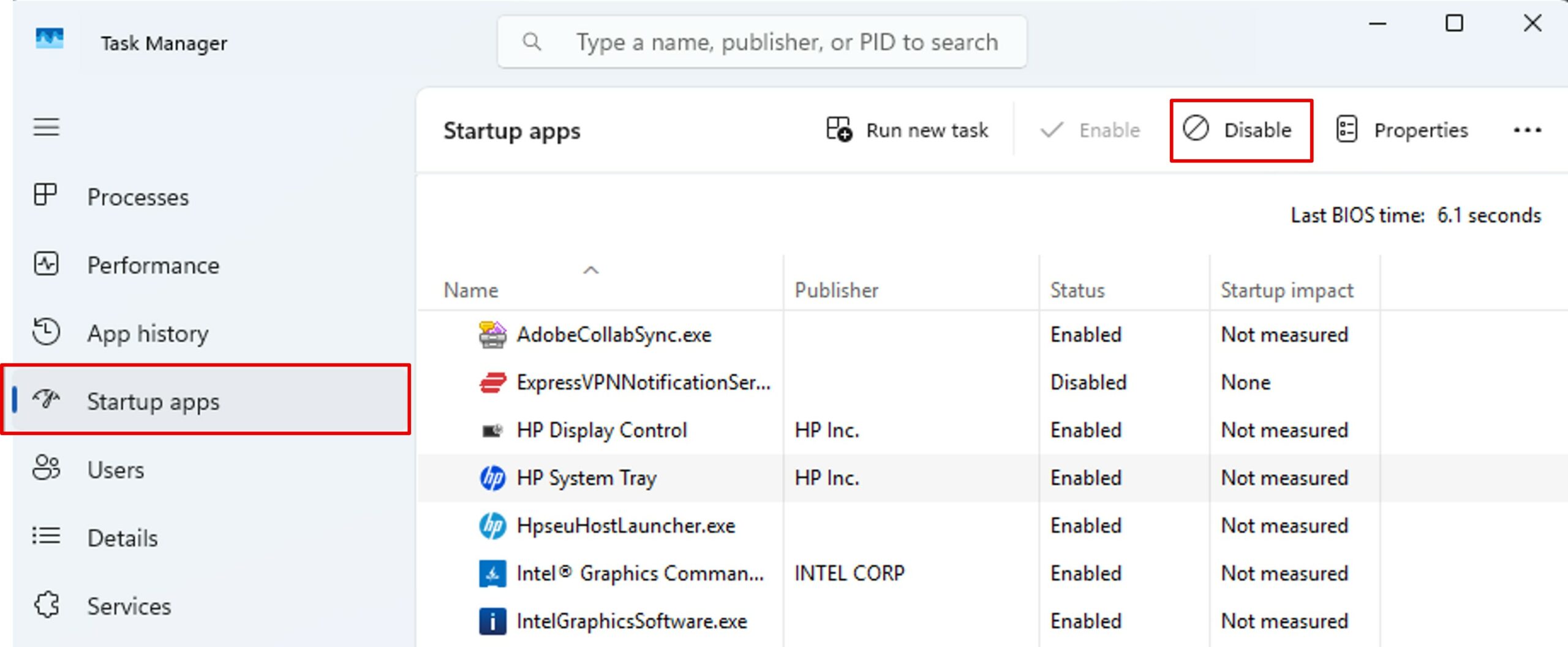
Task: Select the HpseuHostLauncher.exe entry
Action: [x=992, y=526]
